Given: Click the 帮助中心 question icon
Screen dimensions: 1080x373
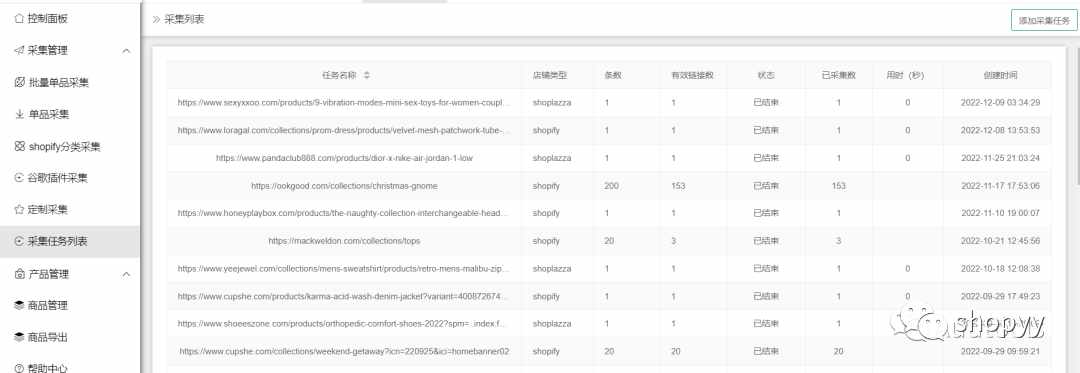Looking at the screenshot, I should pyautogui.click(x=19, y=368).
